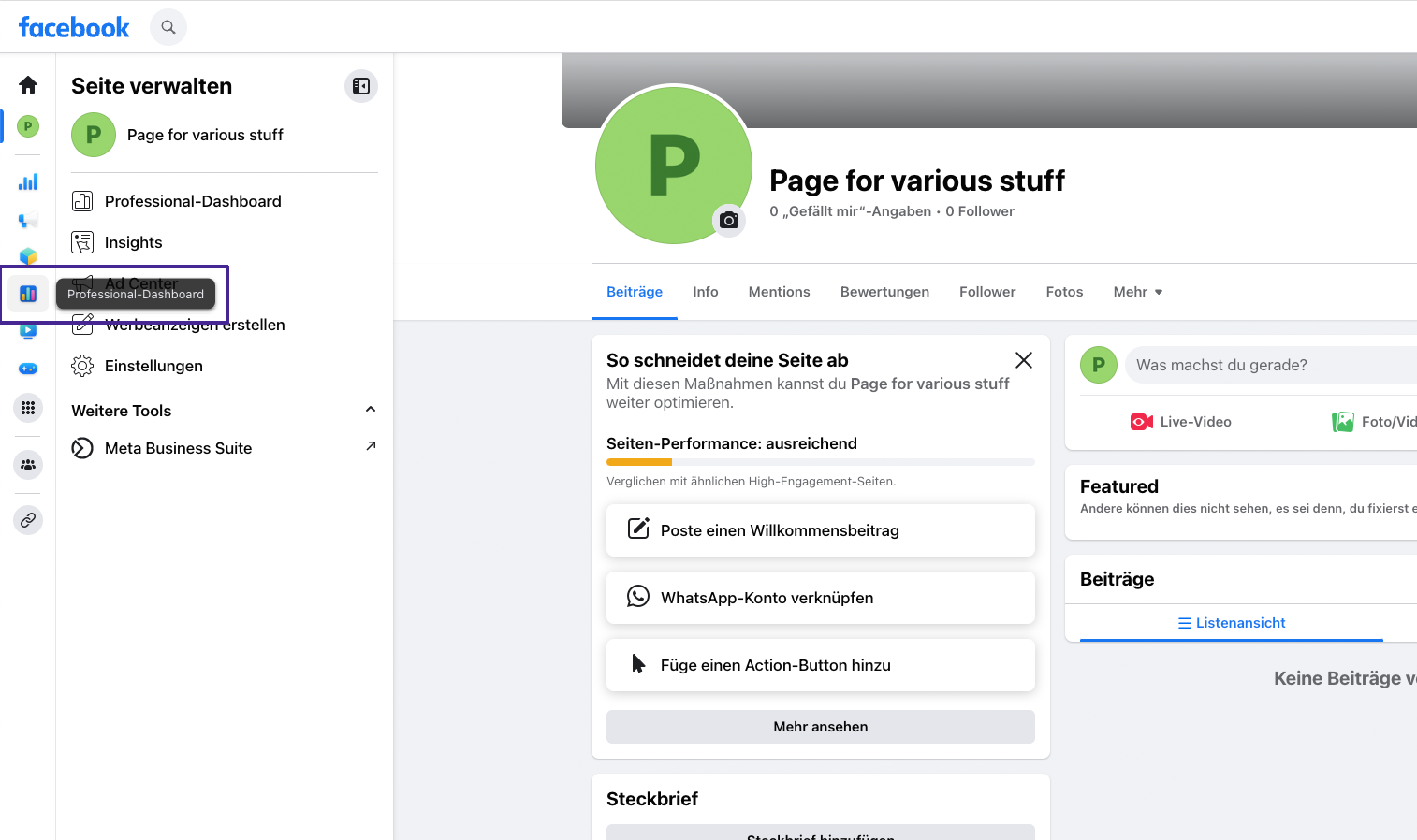
Task: Switch to the Beiträge tab
Action: 635,292
